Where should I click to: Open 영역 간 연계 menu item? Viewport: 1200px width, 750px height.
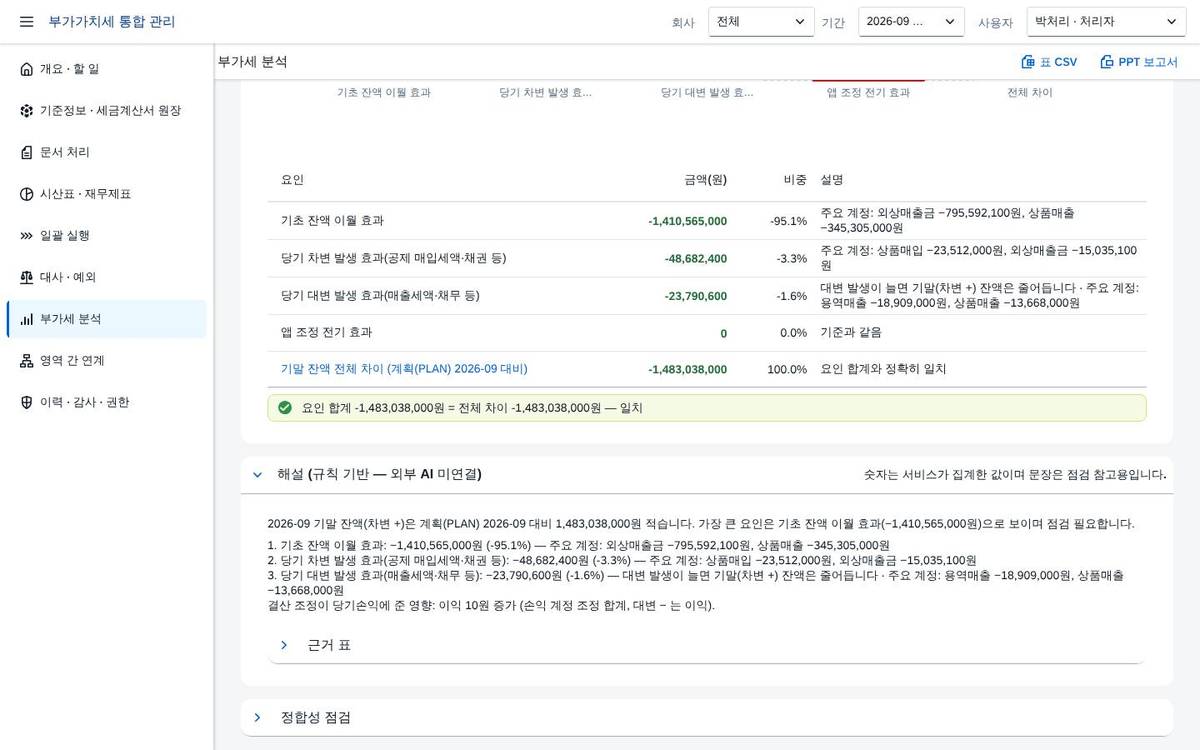click(106, 361)
